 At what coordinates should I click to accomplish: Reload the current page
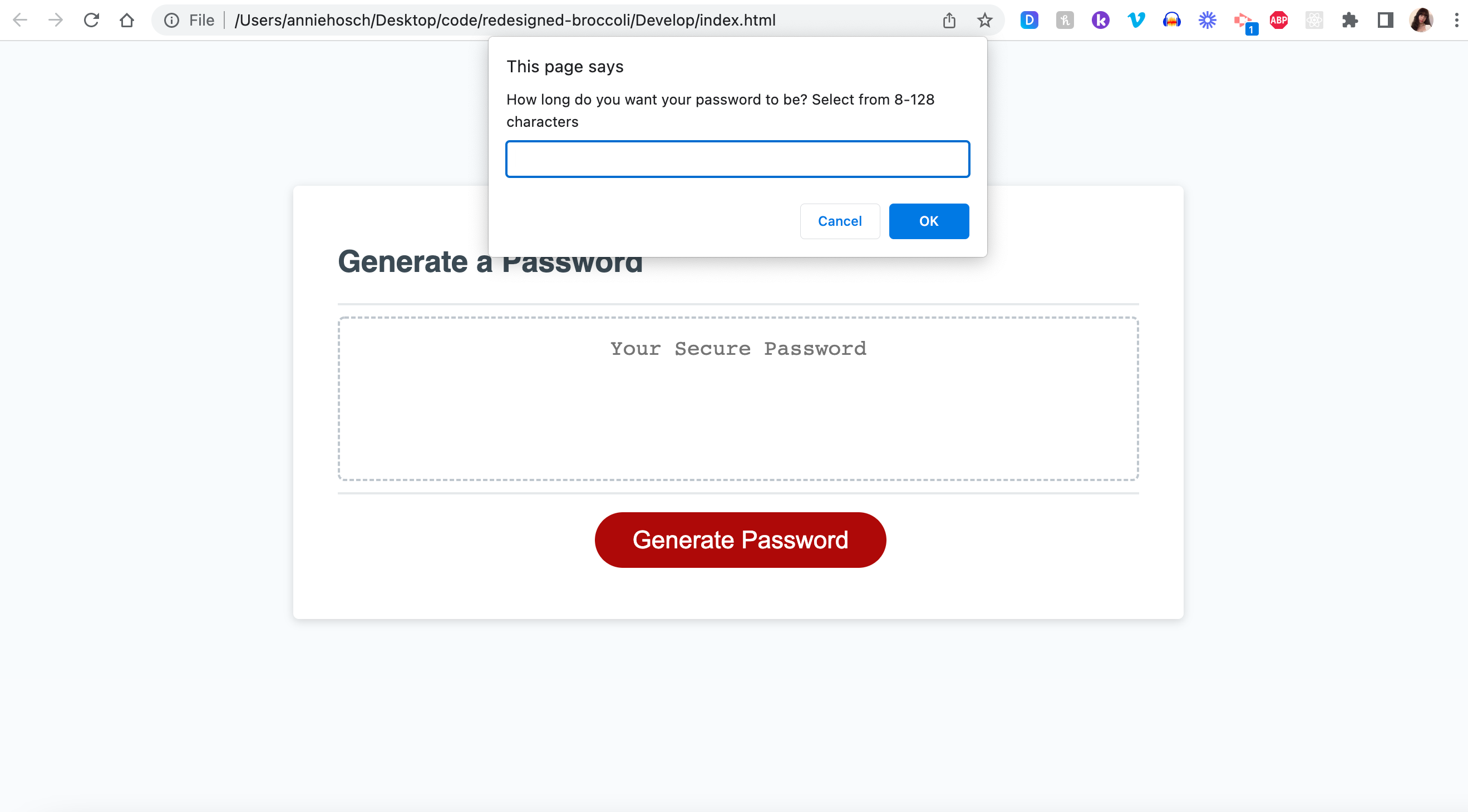point(91,20)
